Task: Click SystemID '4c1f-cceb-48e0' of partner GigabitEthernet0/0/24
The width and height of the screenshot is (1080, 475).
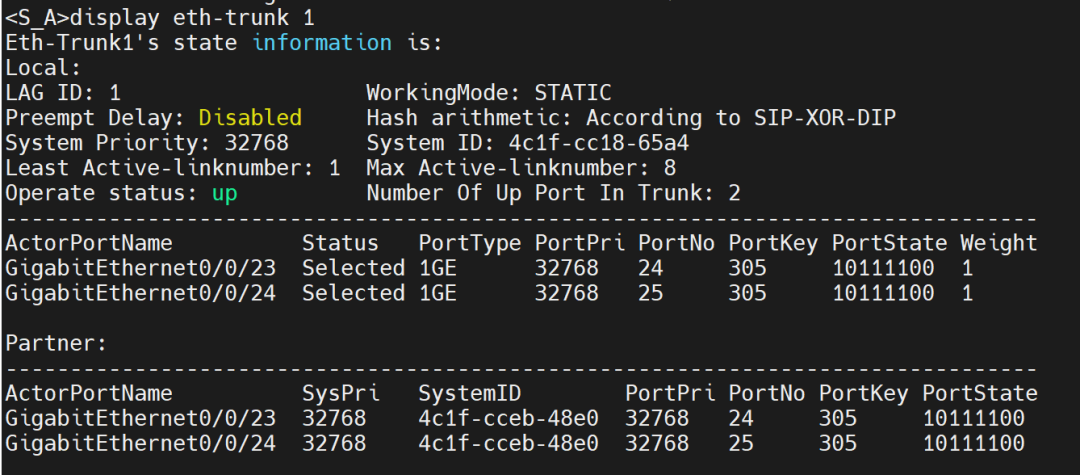Action: (508, 444)
